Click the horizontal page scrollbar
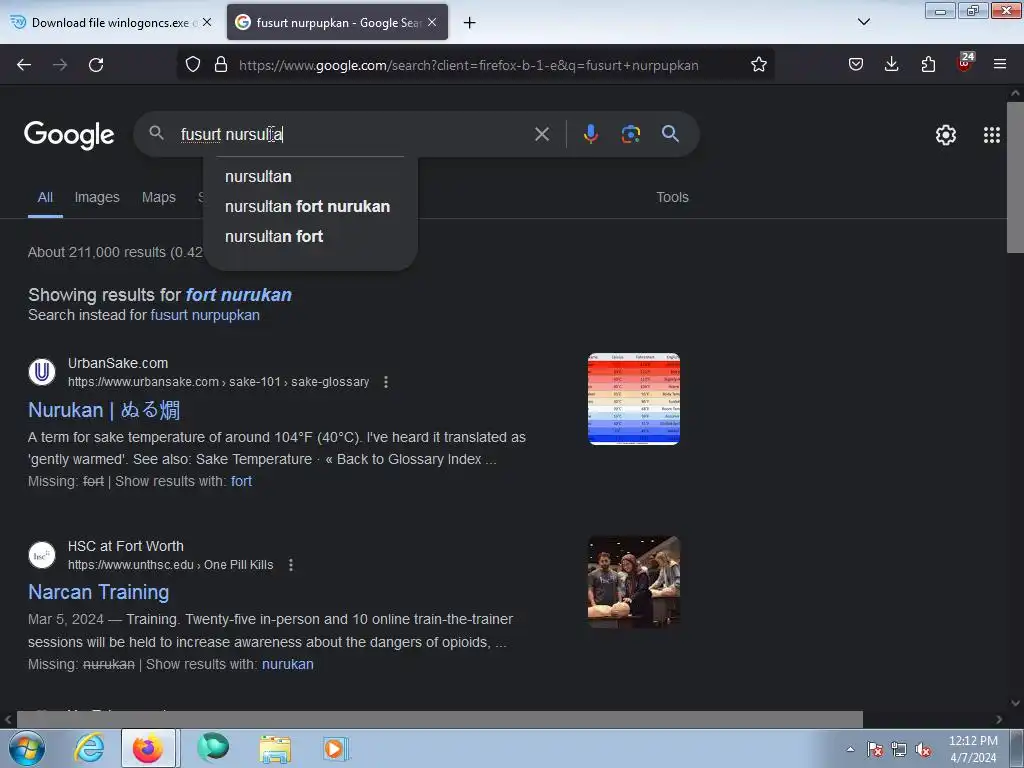This screenshot has height=768, width=1024. [x=439, y=719]
